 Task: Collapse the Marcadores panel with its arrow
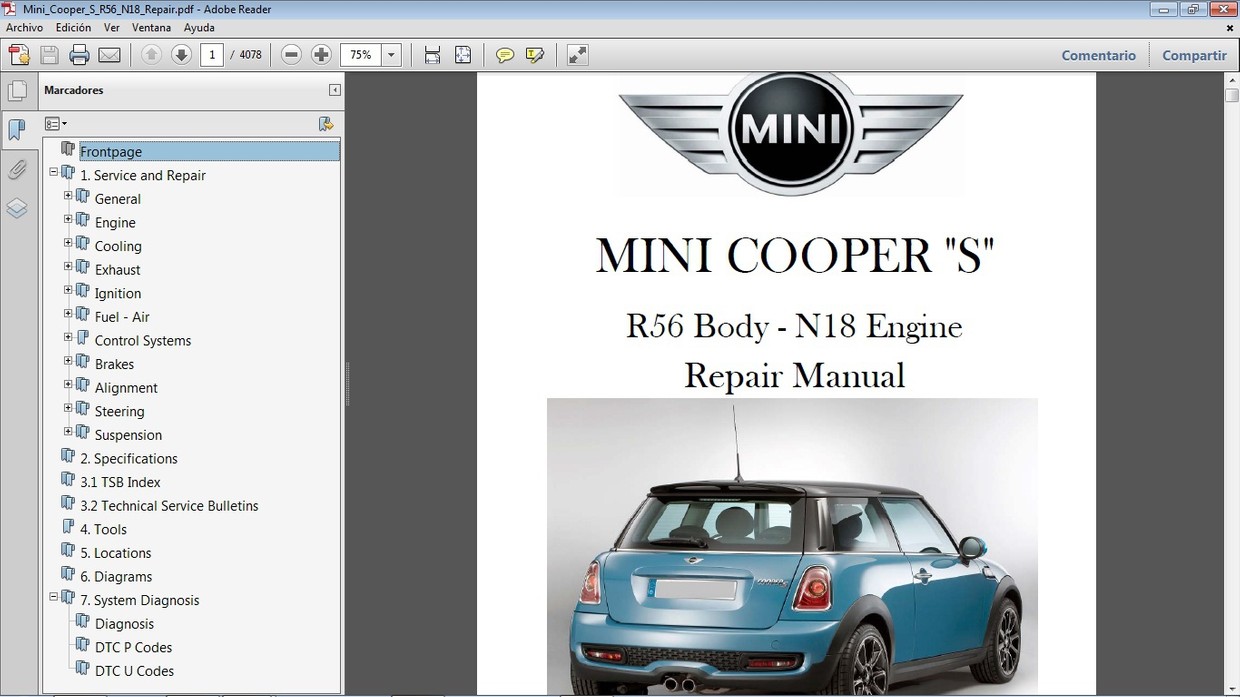click(334, 90)
